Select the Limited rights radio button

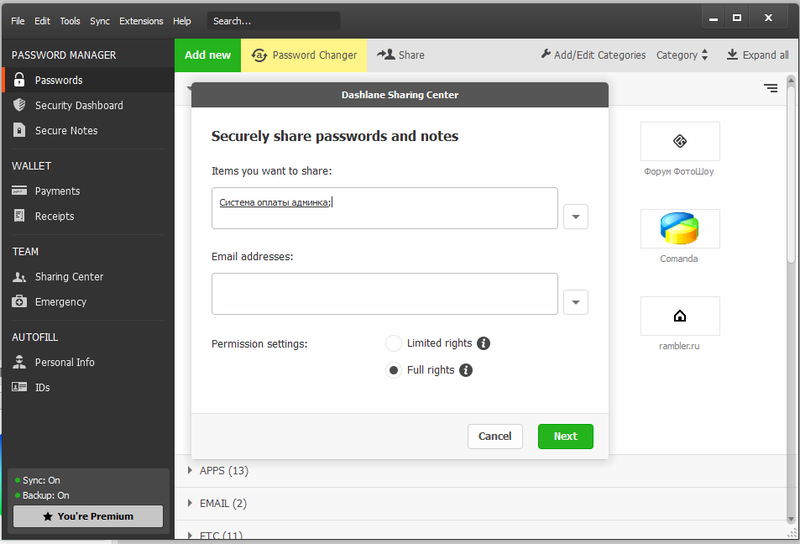393,343
